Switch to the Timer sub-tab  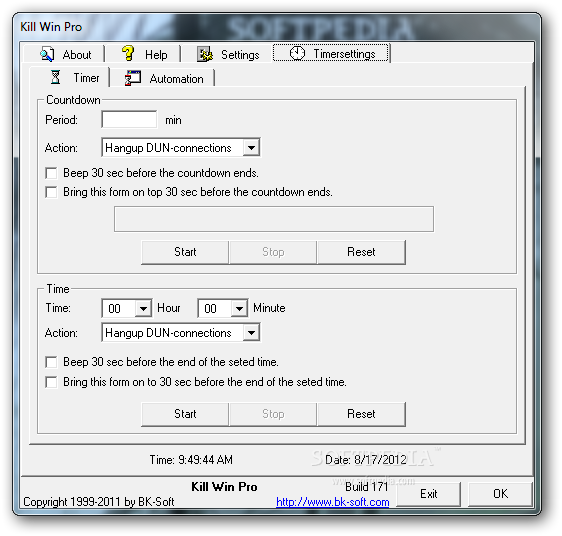(70, 77)
